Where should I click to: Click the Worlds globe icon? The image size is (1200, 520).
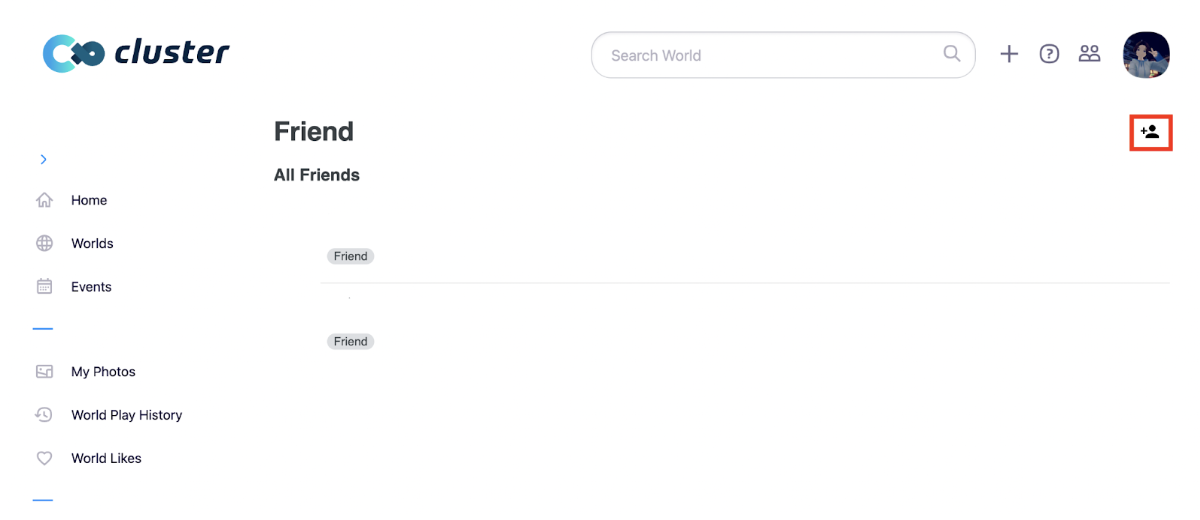pyautogui.click(x=44, y=243)
